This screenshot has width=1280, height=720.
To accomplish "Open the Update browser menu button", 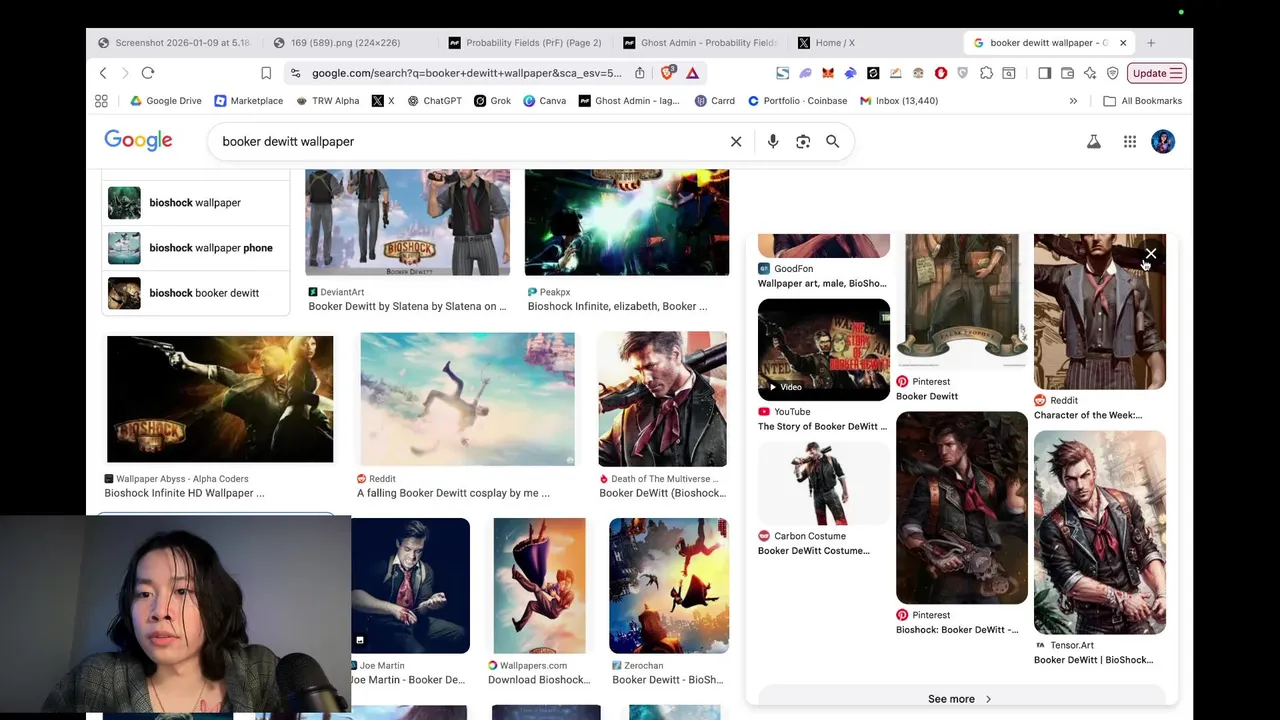I will pyautogui.click(x=1157, y=73).
